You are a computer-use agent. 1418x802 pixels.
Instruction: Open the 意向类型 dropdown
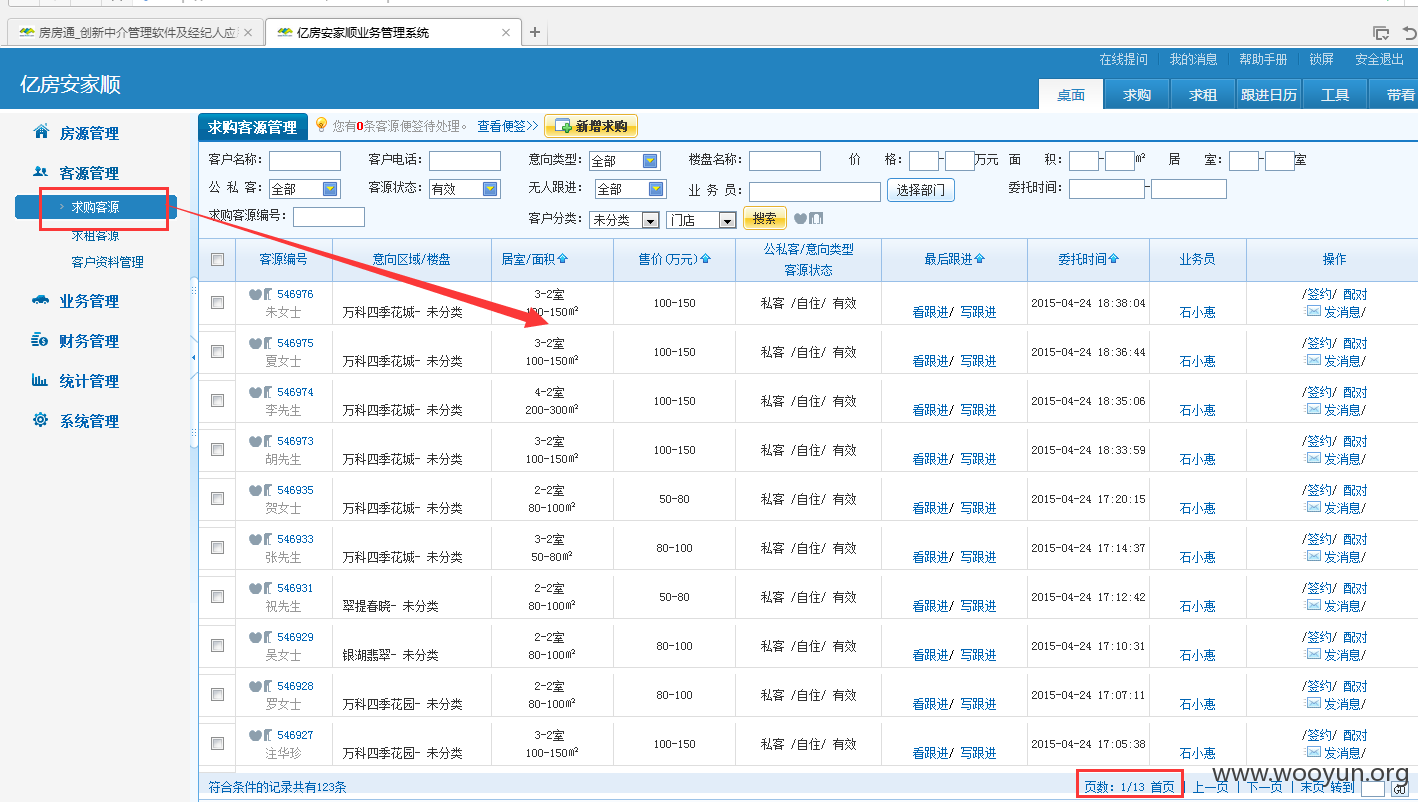coord(625,160)
